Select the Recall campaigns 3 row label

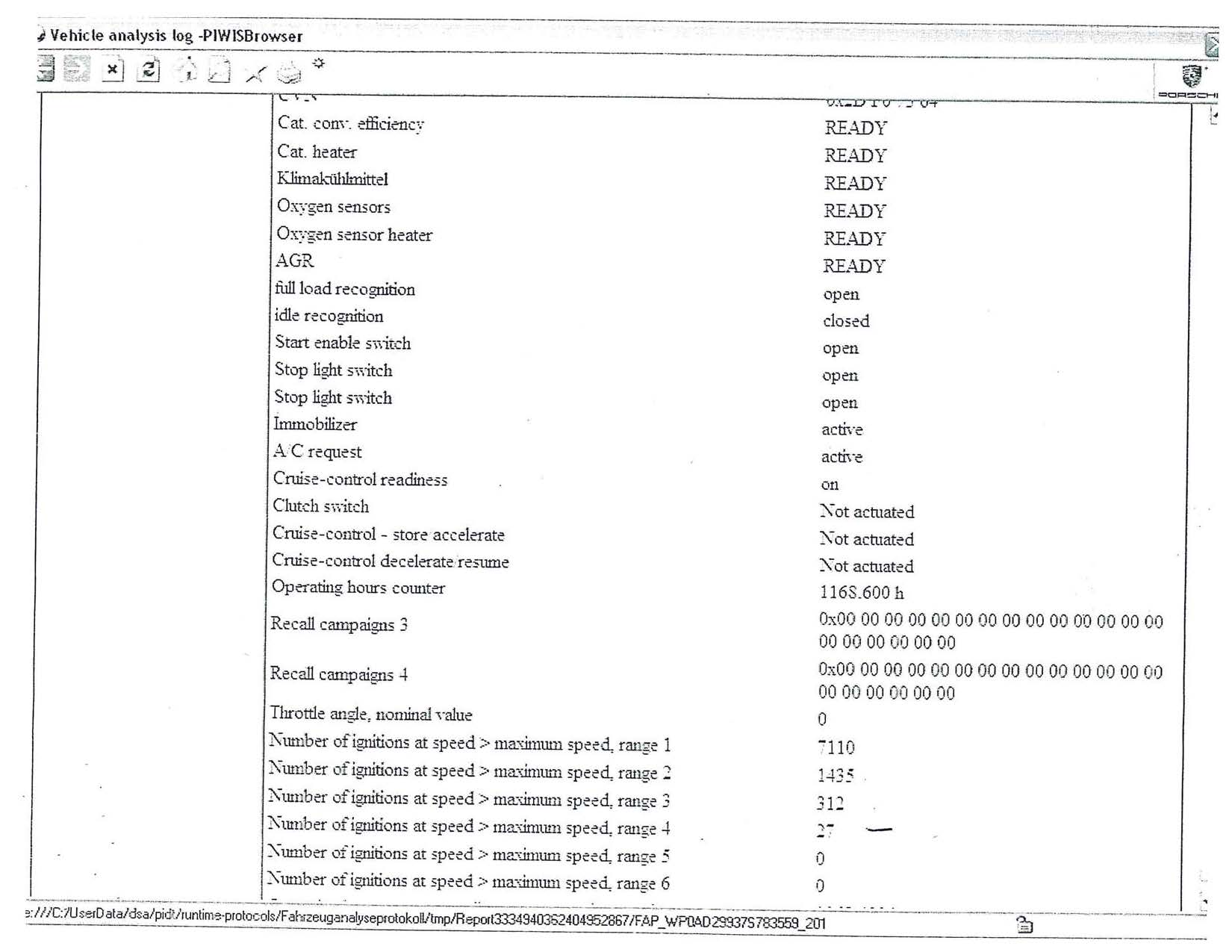(338, 624)
